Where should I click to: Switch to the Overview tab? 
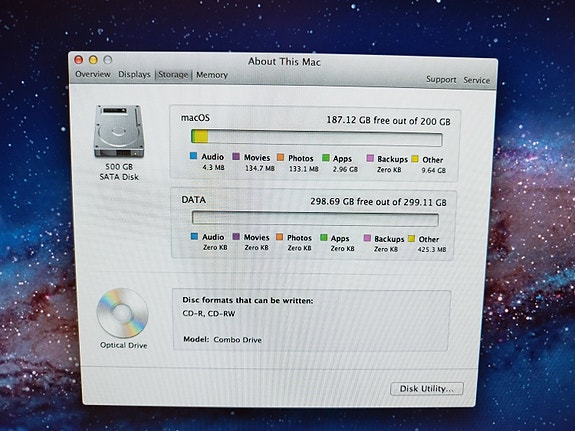(93, 74)
